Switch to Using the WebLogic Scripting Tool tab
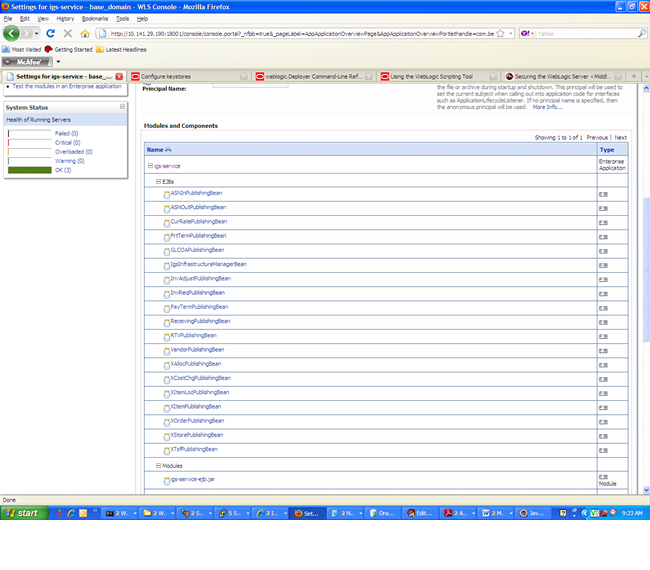650x570 pixels. (x=439, y=76)
